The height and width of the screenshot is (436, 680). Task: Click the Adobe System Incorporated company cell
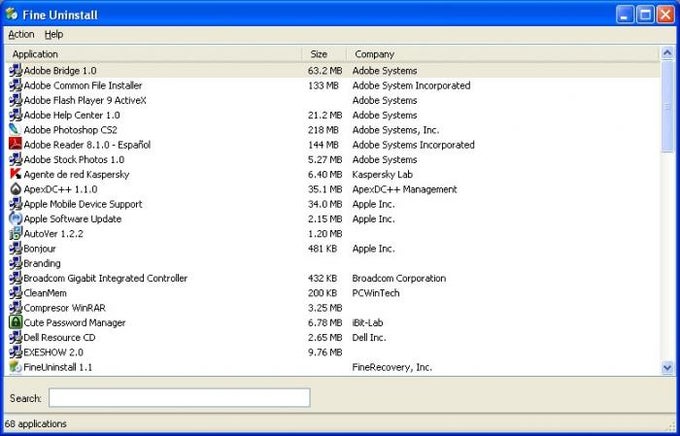(411, 85)
